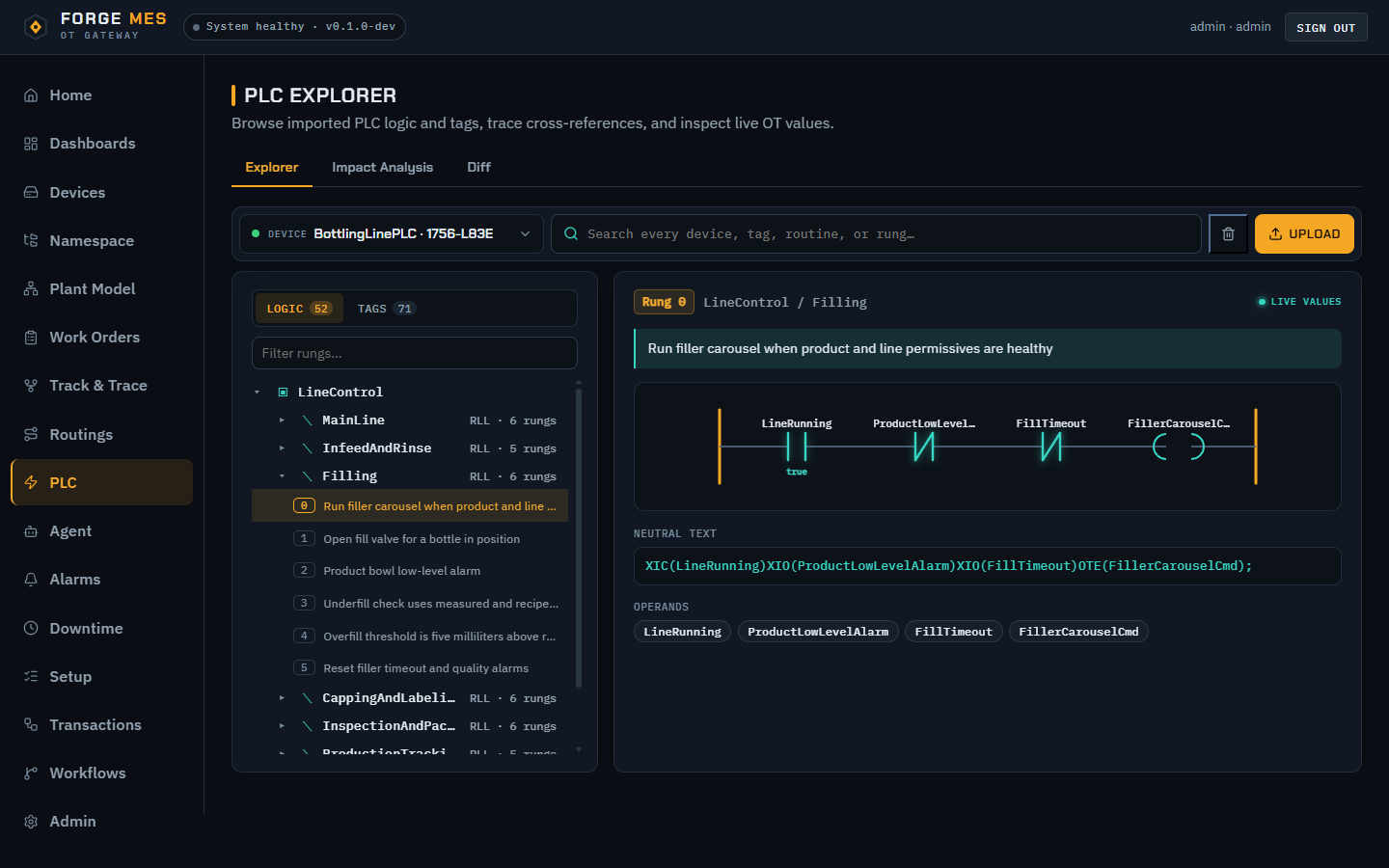Navigate to Workflows
The height and width of the screenshot is (868, 1389).
point(101,773)
